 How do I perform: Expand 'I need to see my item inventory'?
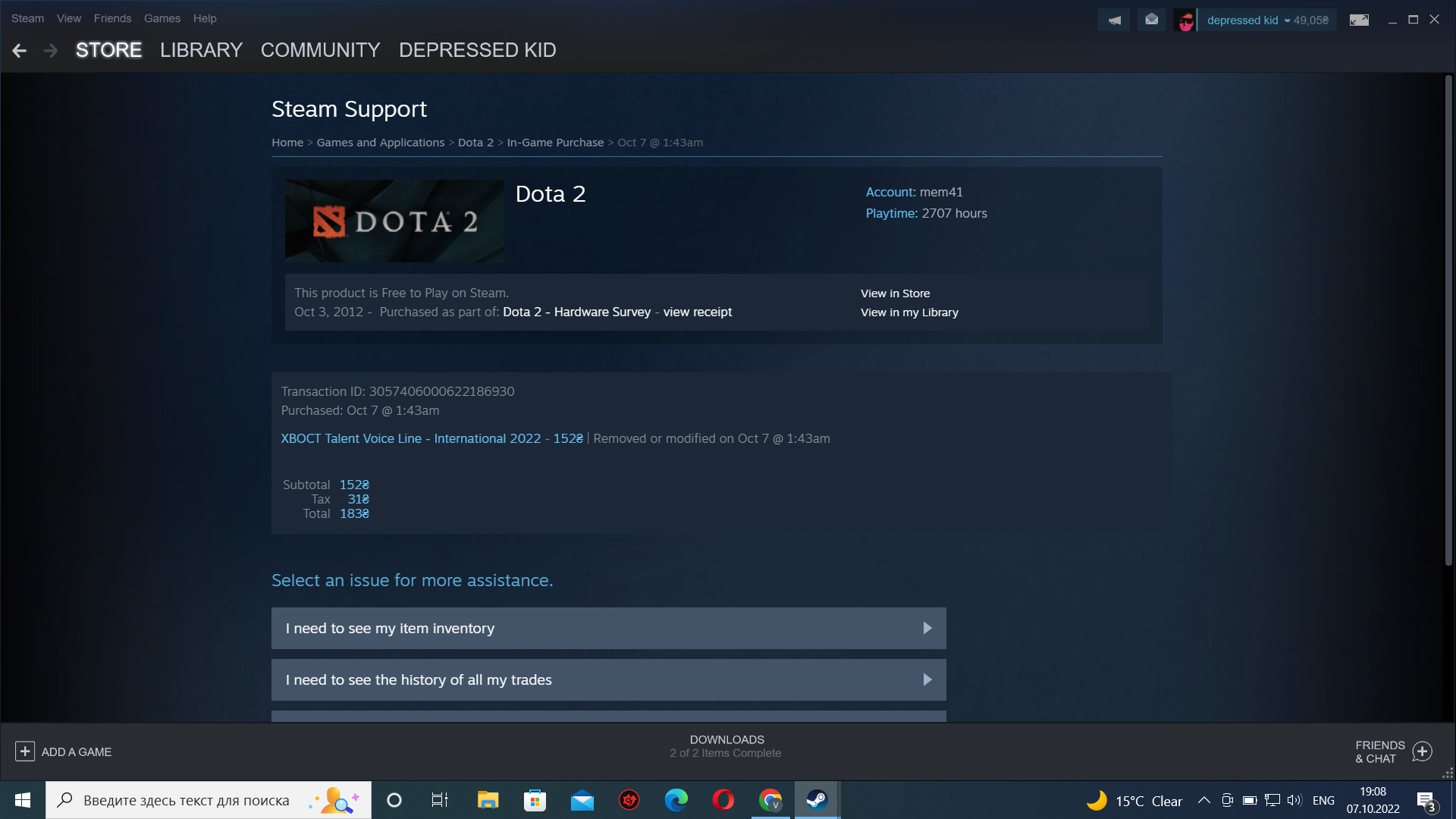point(608,628)
